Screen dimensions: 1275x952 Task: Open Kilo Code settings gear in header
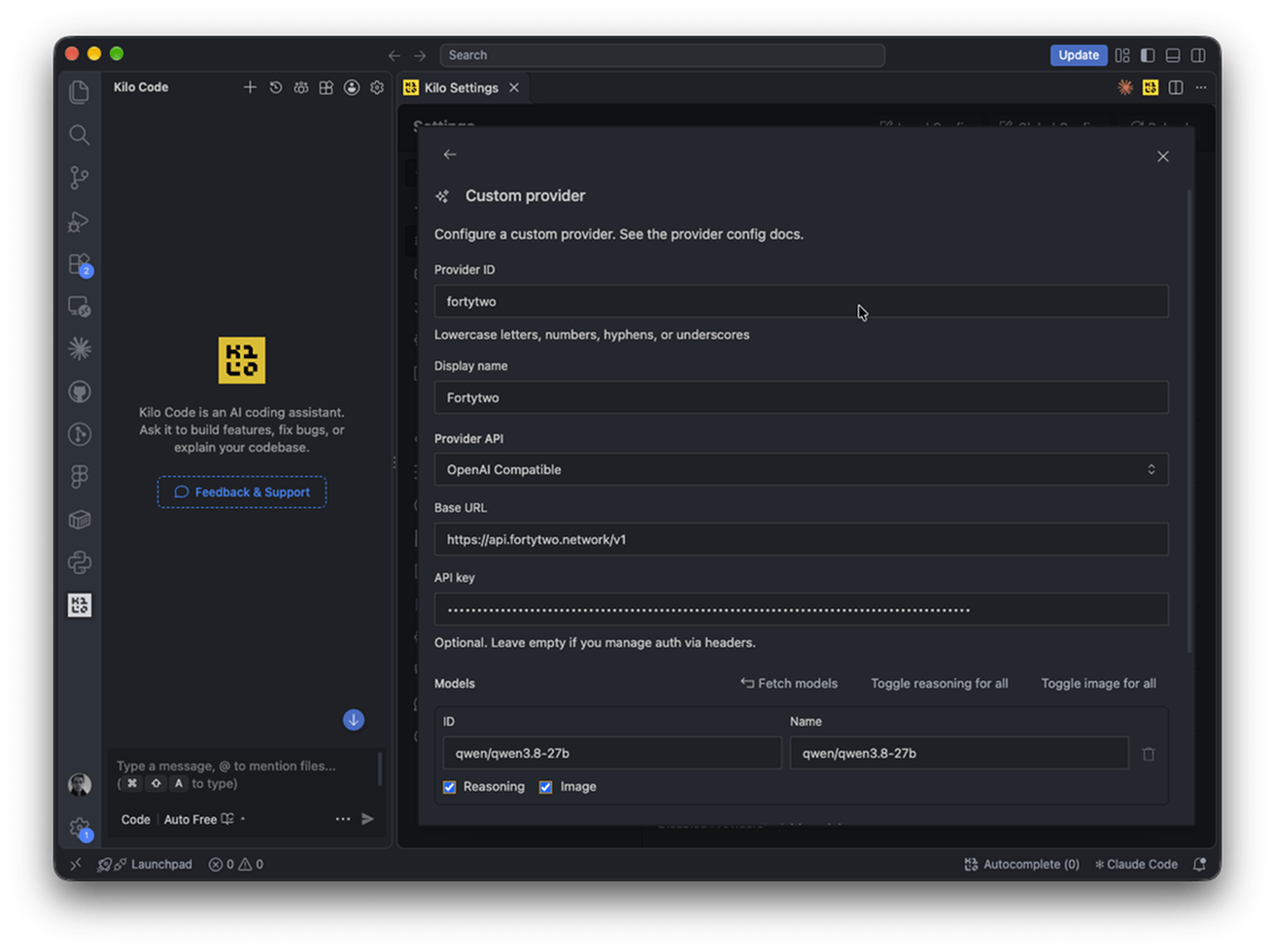tap(377, 87)
